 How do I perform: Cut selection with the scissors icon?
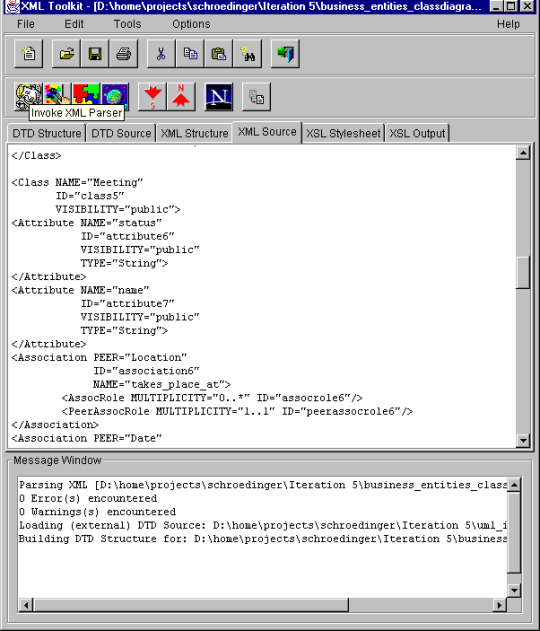pos(161,53)
